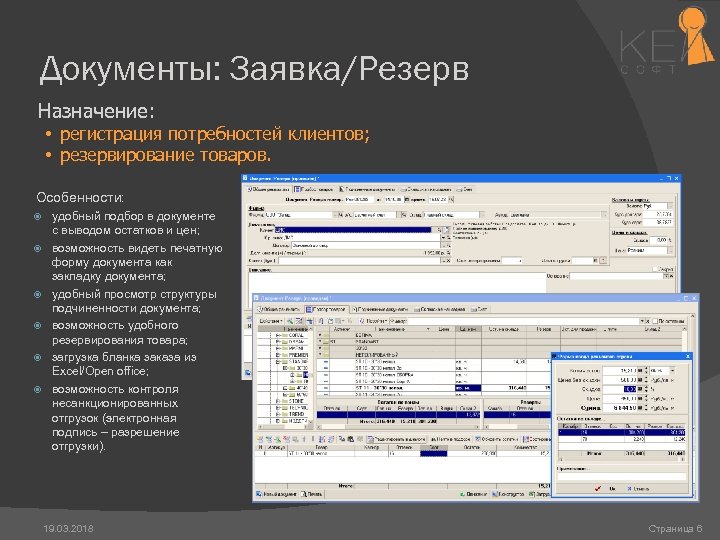
Task: Open the date picker beside document date
Action: [x=407, y=199]
